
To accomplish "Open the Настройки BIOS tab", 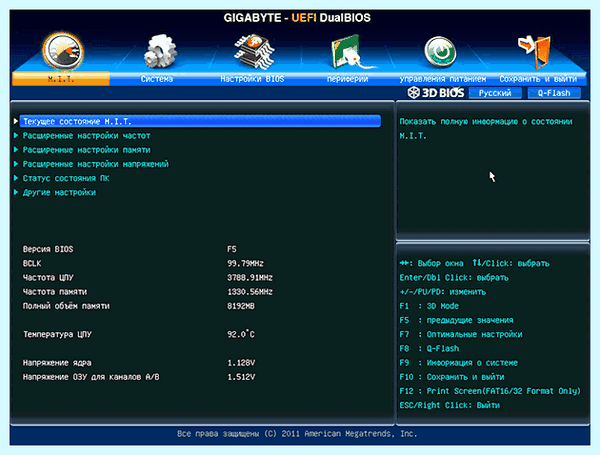I will 252,79.
